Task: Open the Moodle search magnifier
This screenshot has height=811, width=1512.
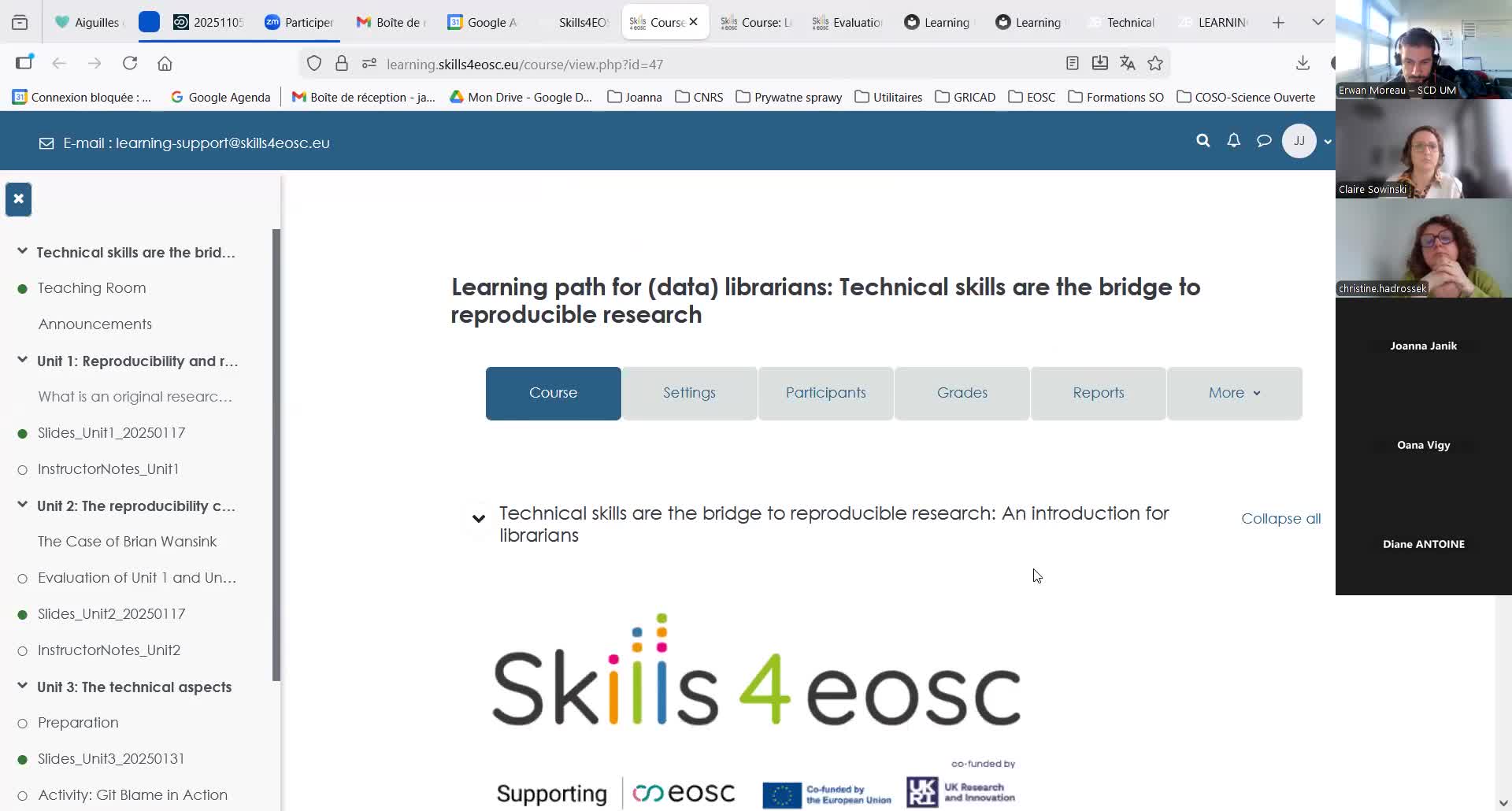Action: [1203, 140]
